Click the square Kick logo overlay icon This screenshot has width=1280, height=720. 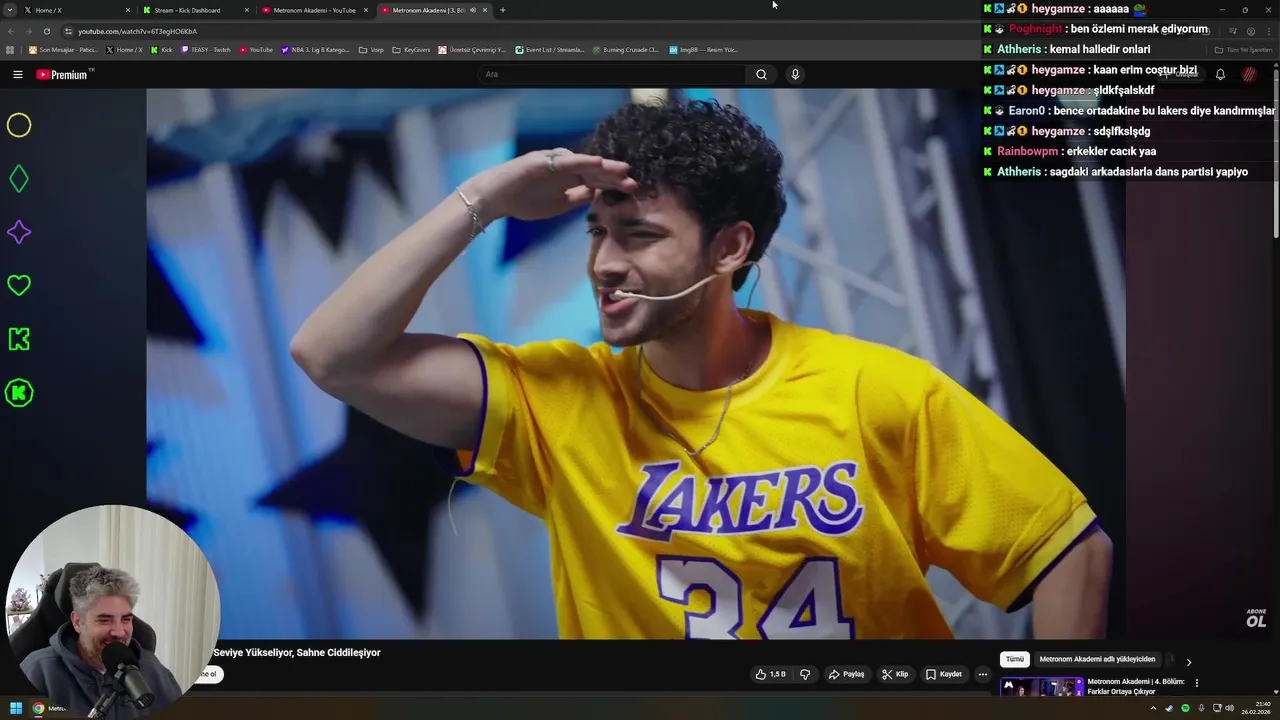[19, 339]
